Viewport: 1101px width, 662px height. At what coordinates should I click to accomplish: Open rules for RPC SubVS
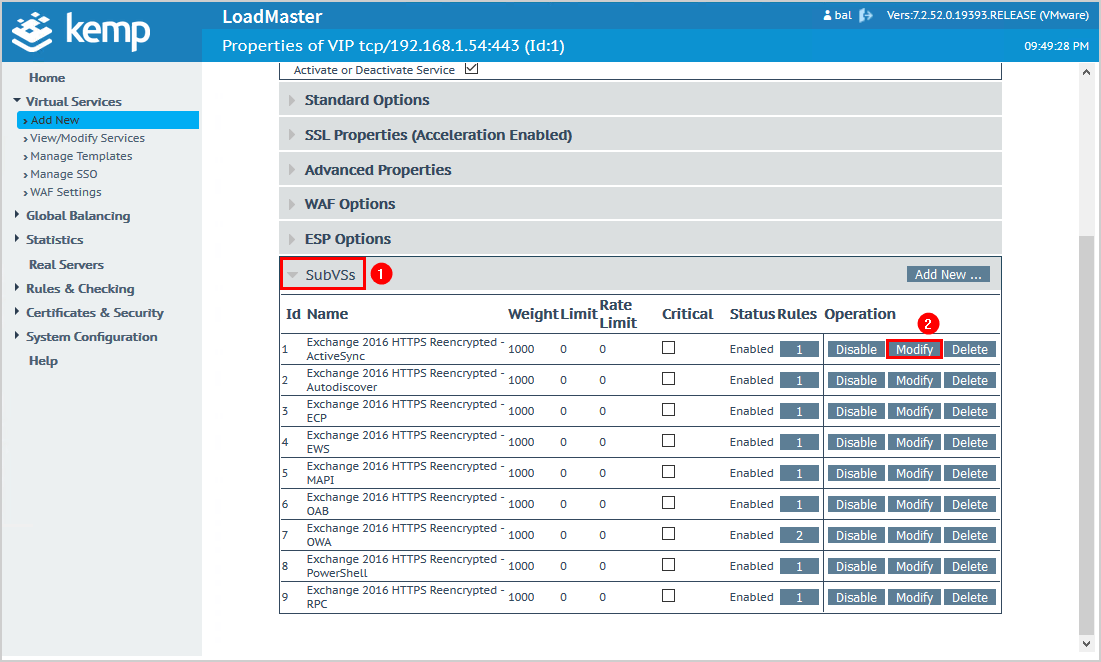(799, 597)
